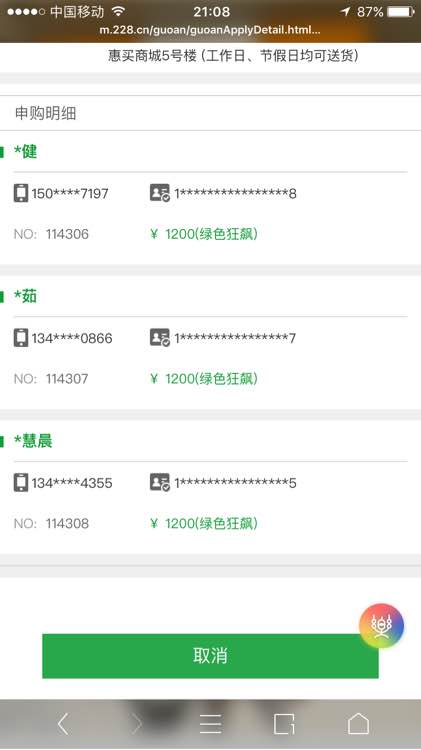Tap the phone icon next to 134****0866
This screenshot has height=750, width=421.
21,338
